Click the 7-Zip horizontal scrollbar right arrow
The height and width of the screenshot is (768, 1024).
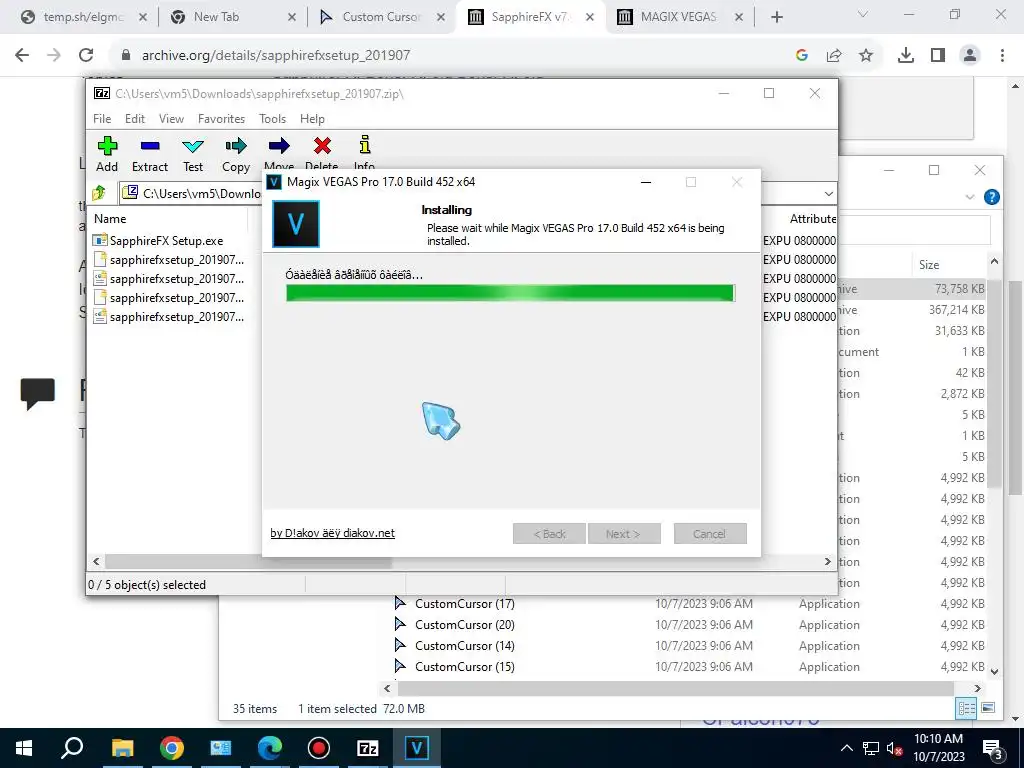827,562
